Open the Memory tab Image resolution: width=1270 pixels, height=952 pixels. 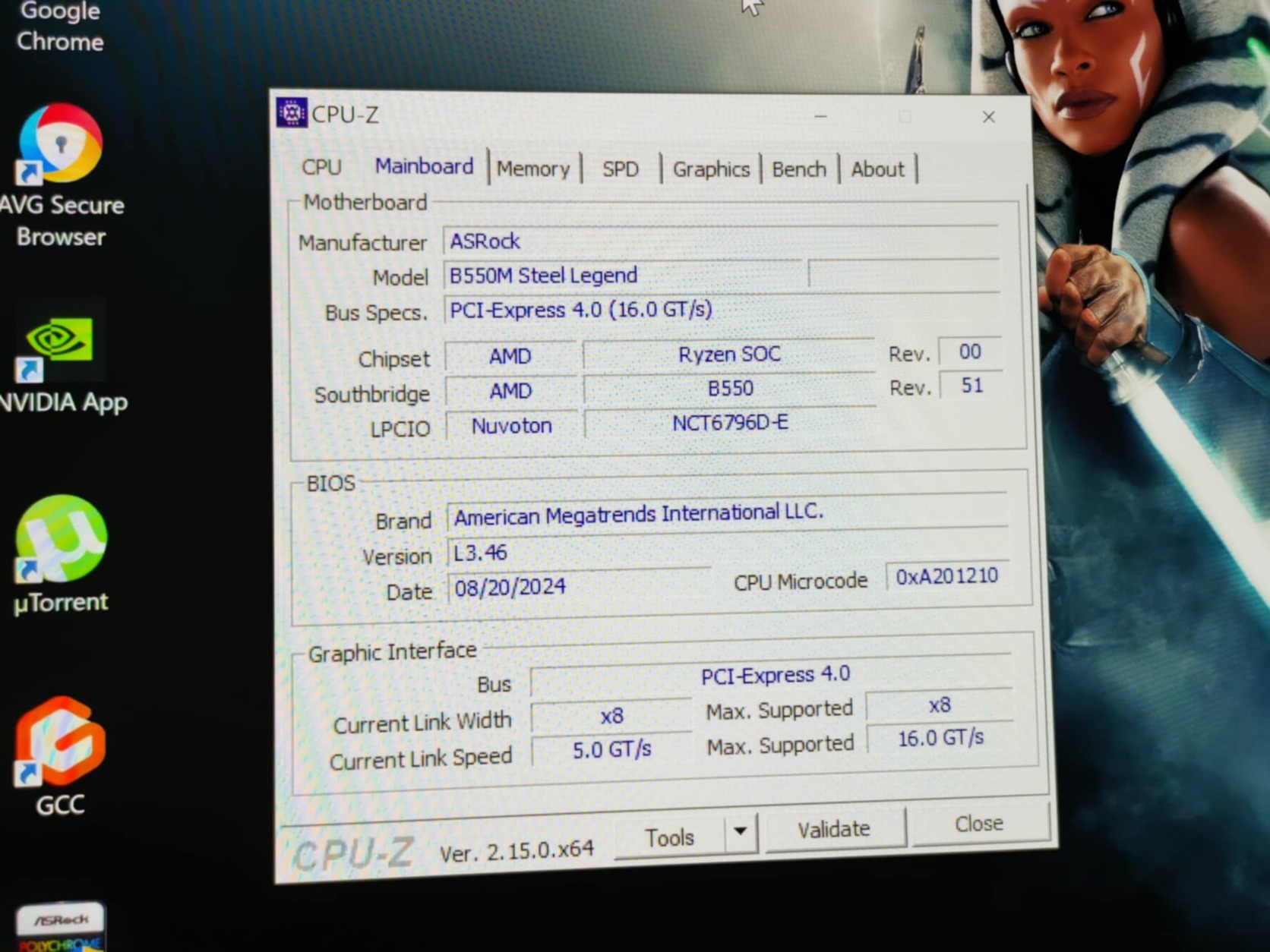click(x=533, y=169)
